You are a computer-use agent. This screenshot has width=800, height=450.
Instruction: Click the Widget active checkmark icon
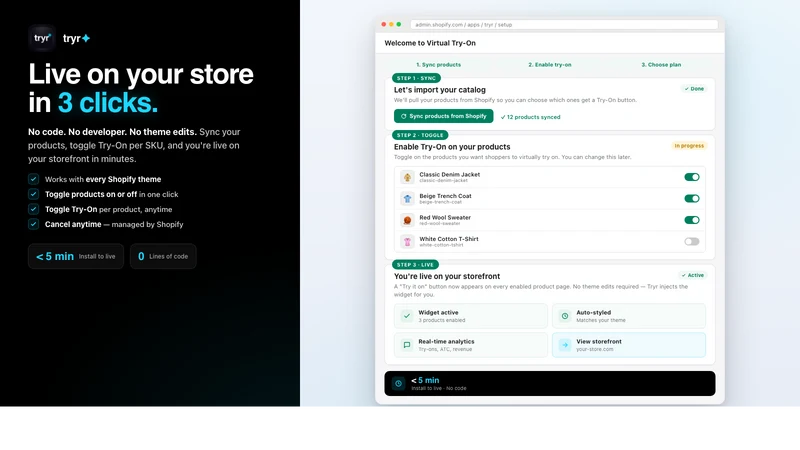[407, 316]
